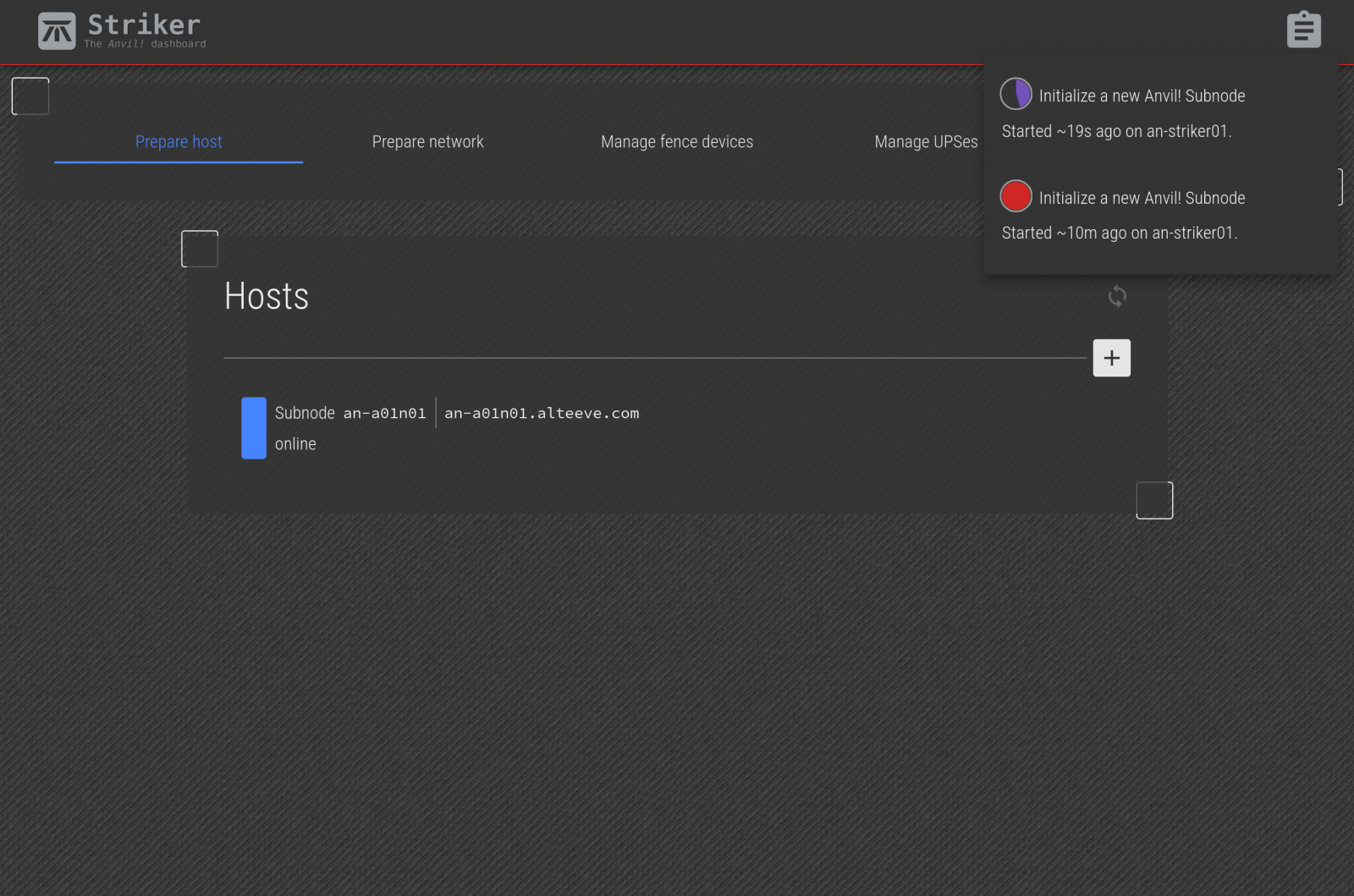Select the Prepare host tab

(179, 142)
